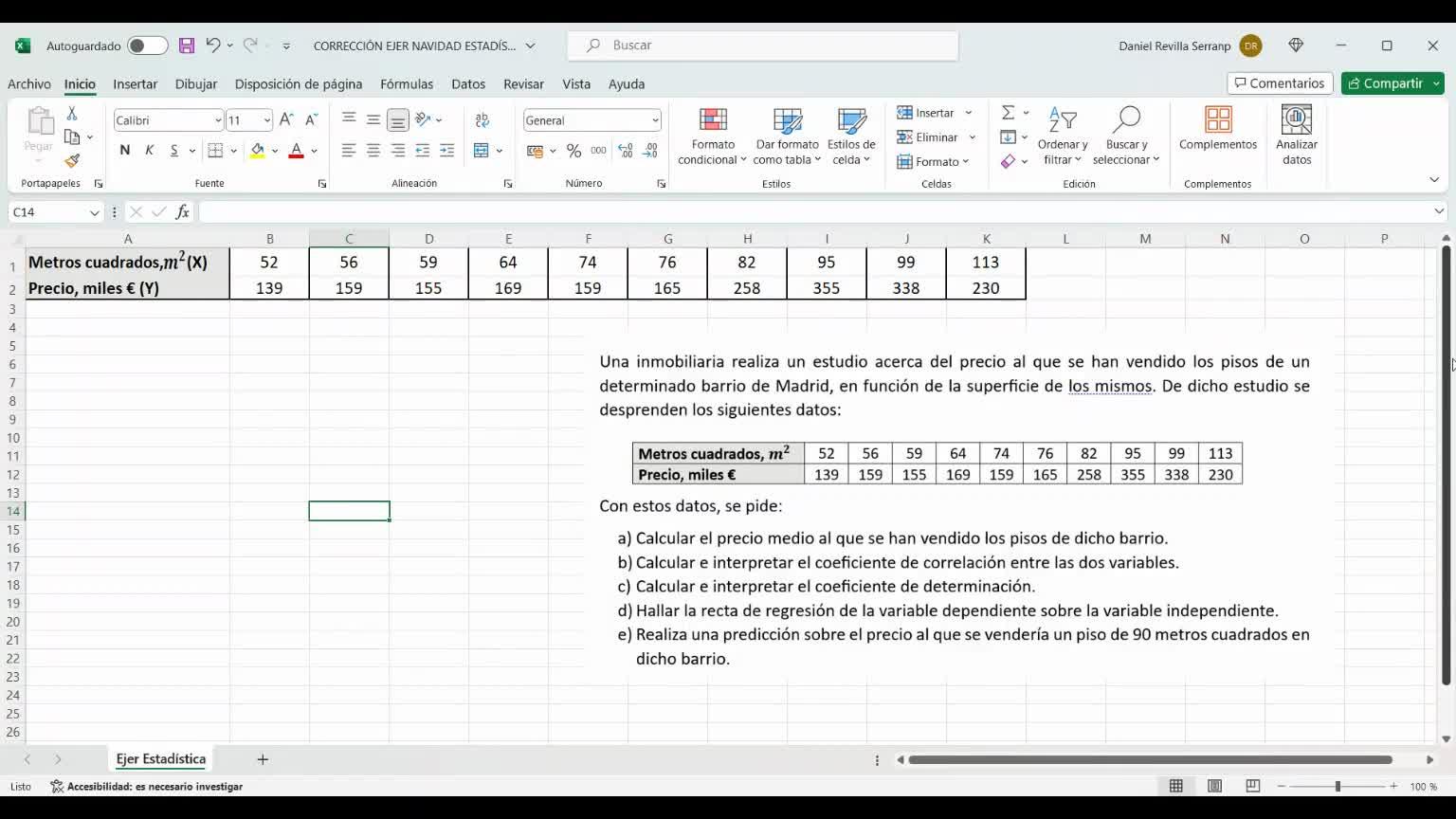Select the Ejer Estadística sheet tab

click(x=160, y=759)
